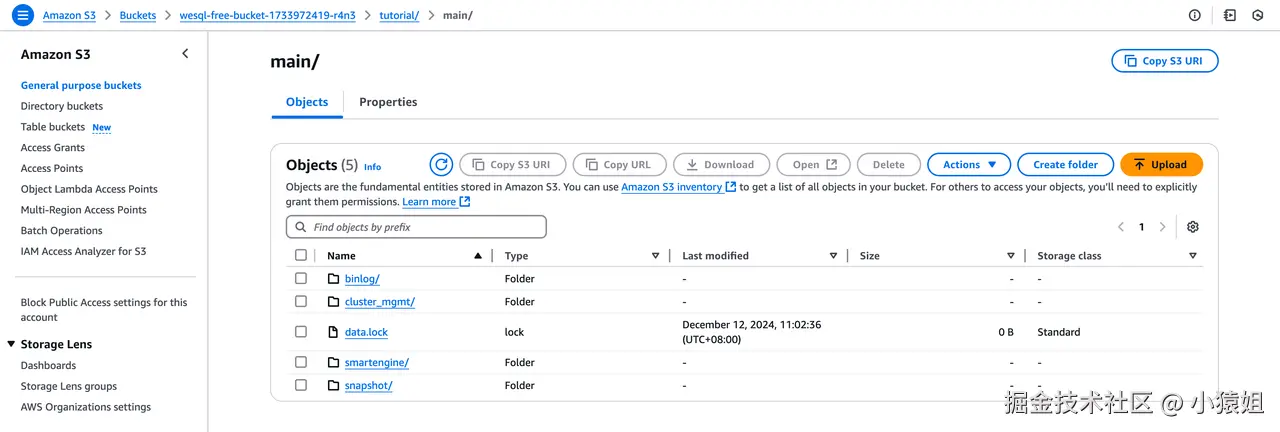Image resolution: width=1280 pixels, height=432 pixels.
Task: Open Directory buckets in sidebar
Action: [x=62, y=106]
